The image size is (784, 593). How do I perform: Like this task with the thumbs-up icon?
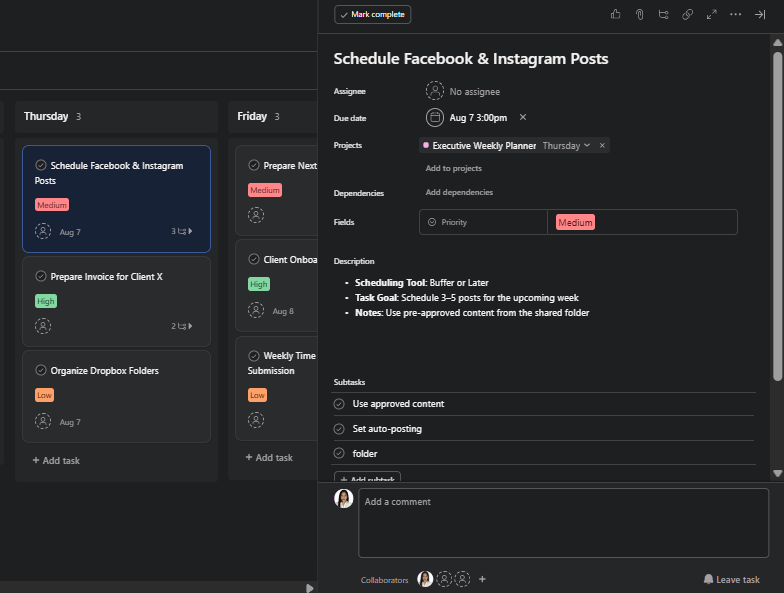615,15
